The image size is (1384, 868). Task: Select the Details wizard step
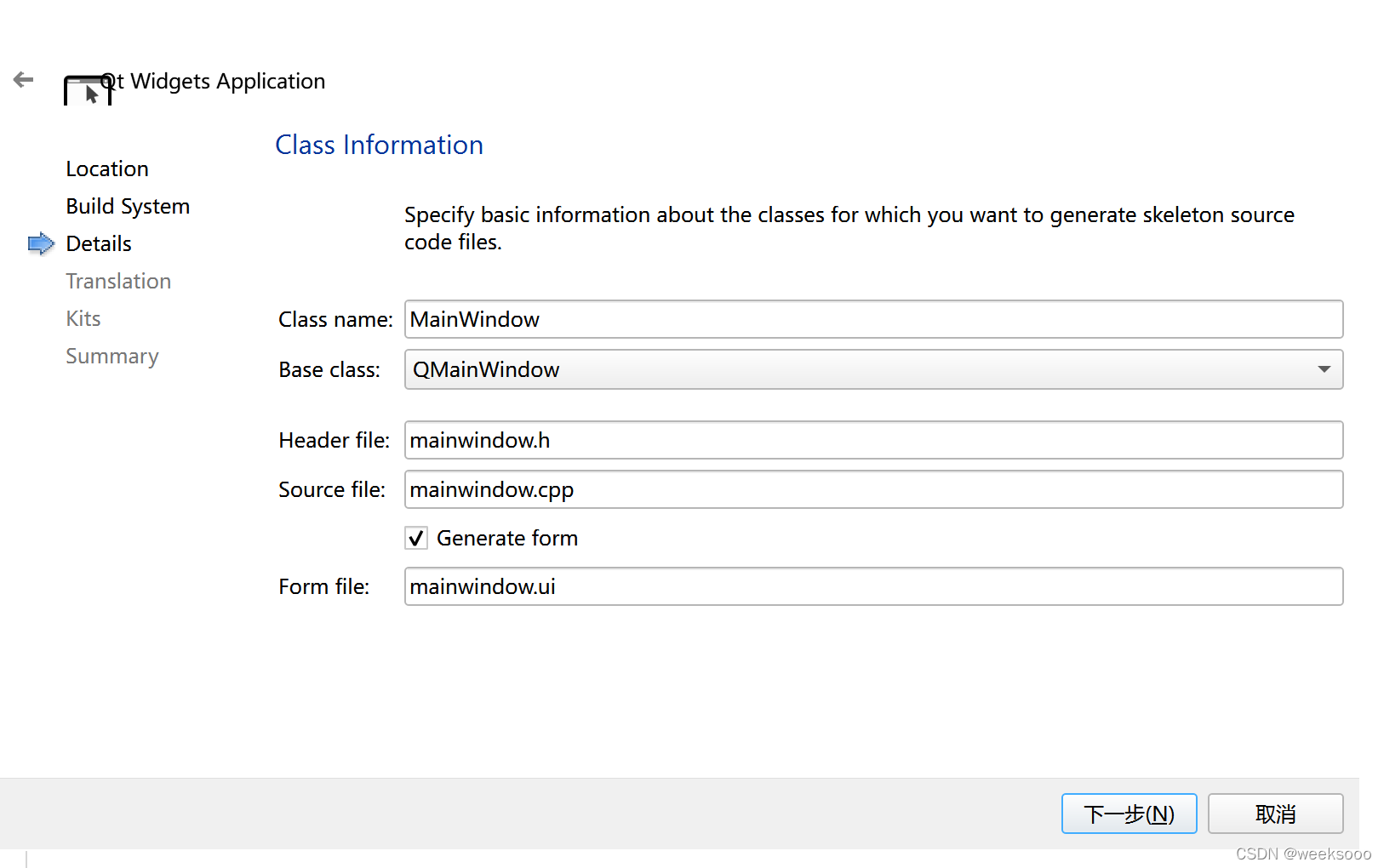[99, 244]
